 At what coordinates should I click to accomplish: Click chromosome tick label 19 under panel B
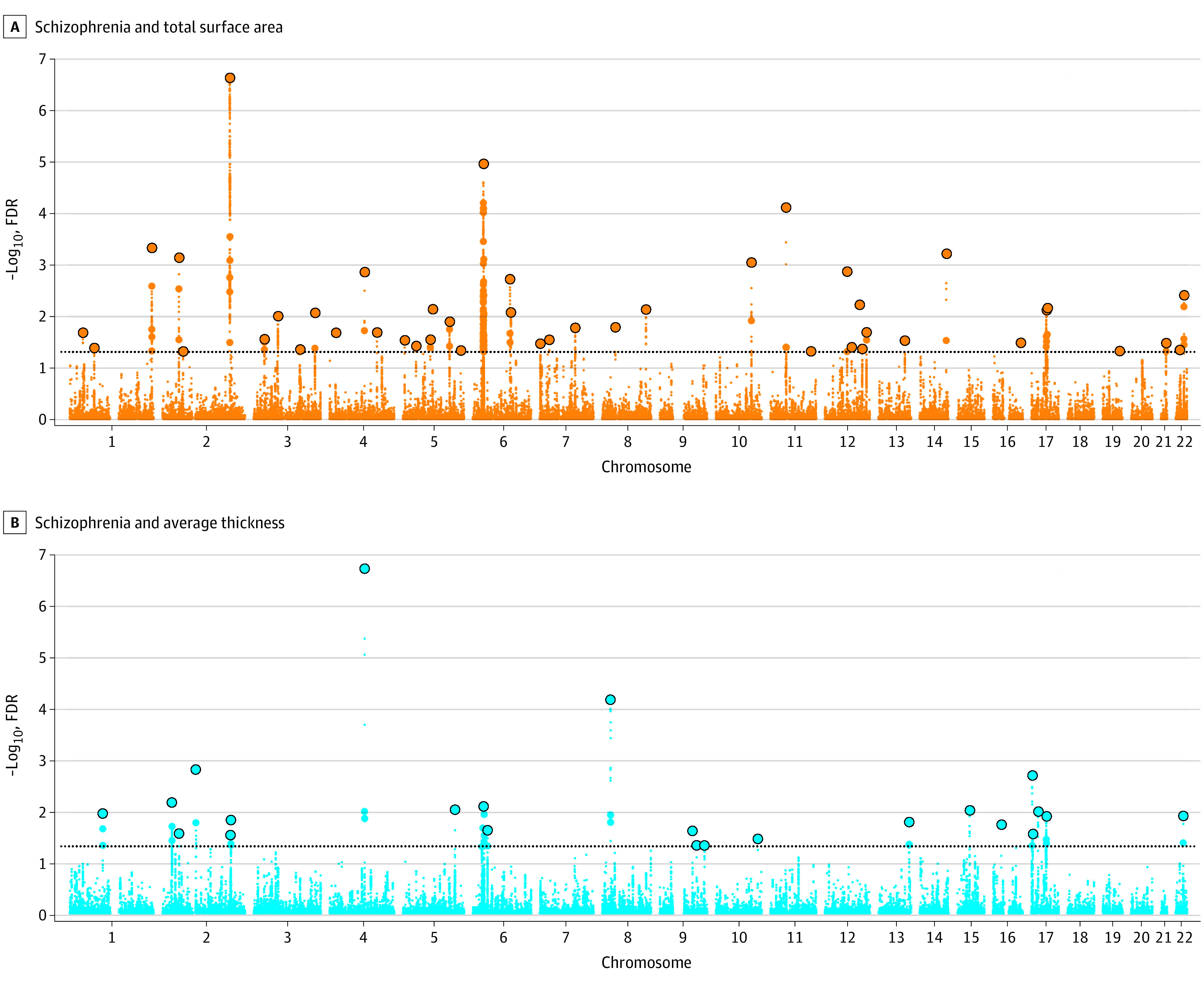(x=1112, y=937)
